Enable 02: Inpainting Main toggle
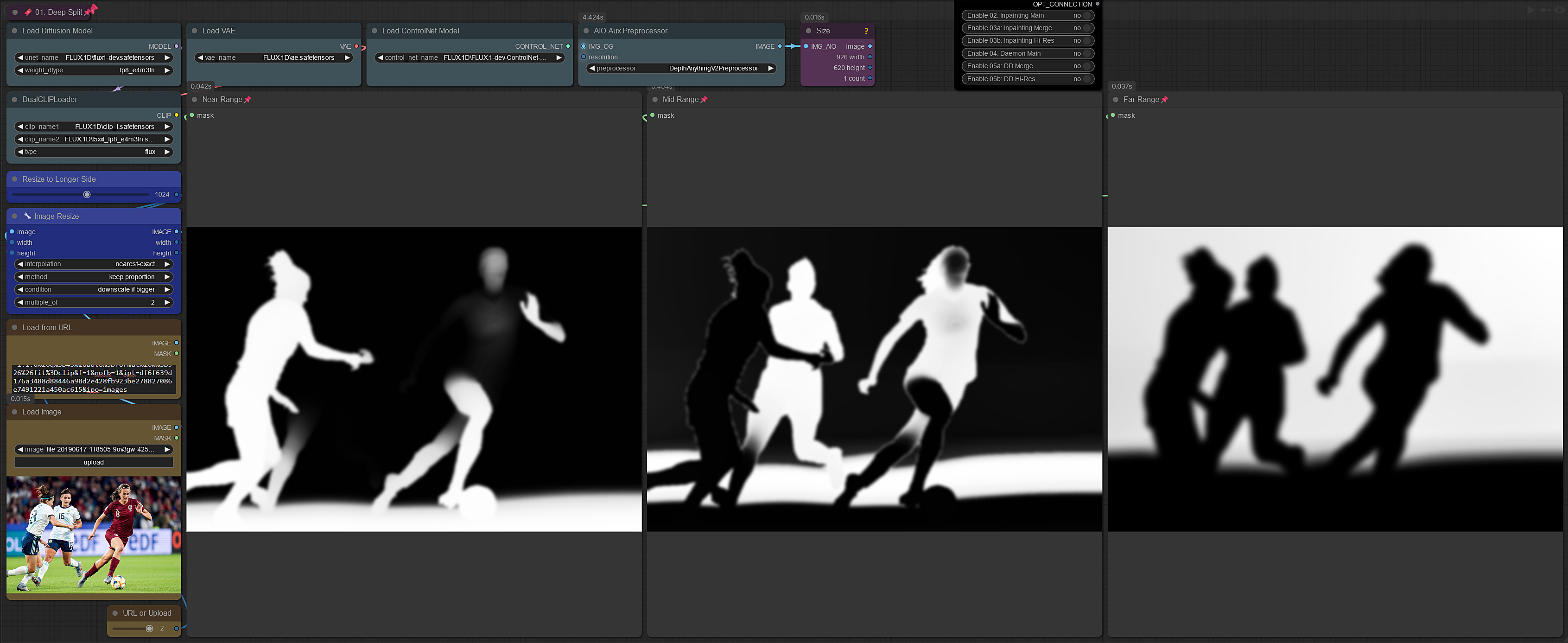 1086,15
